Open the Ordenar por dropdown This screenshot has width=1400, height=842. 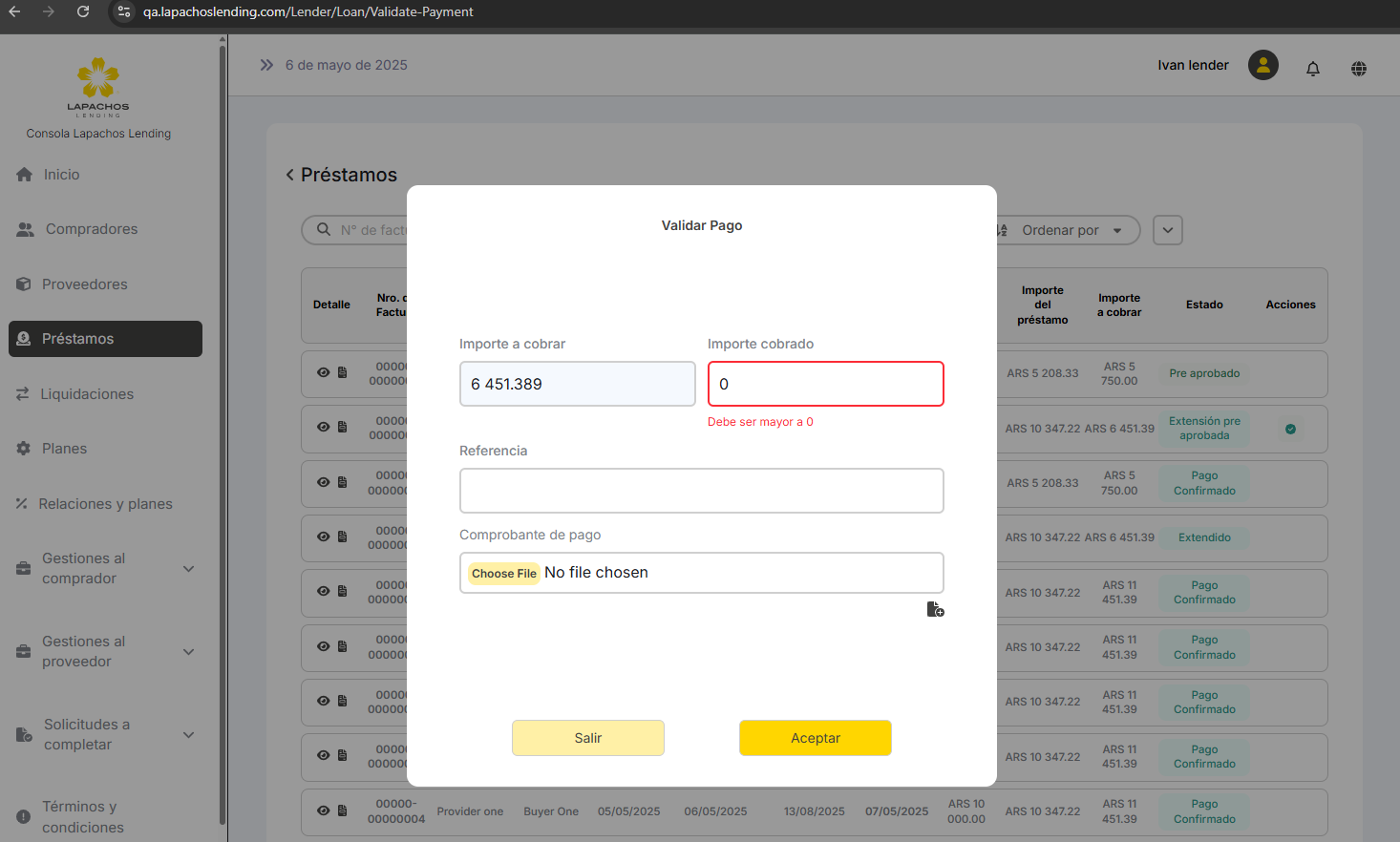coord(1069,230)
